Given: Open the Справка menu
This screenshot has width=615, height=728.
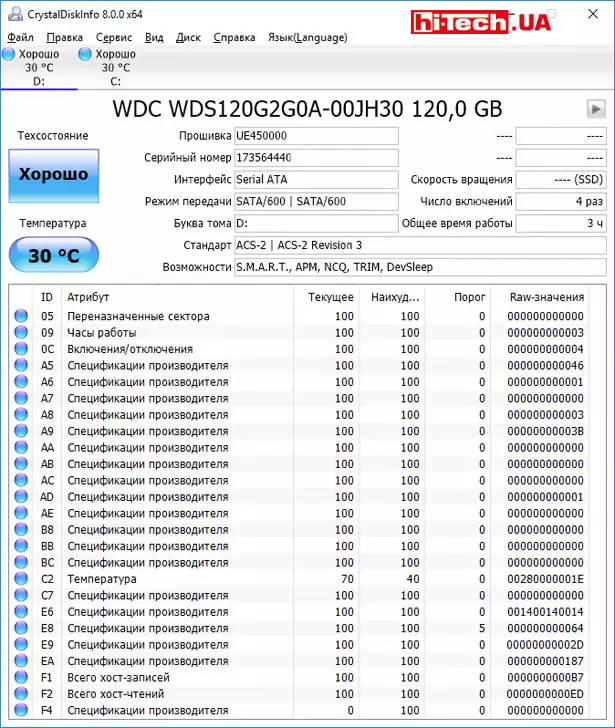Looking at the screenshot, I should pyautogui.click(x=234, y=37).
